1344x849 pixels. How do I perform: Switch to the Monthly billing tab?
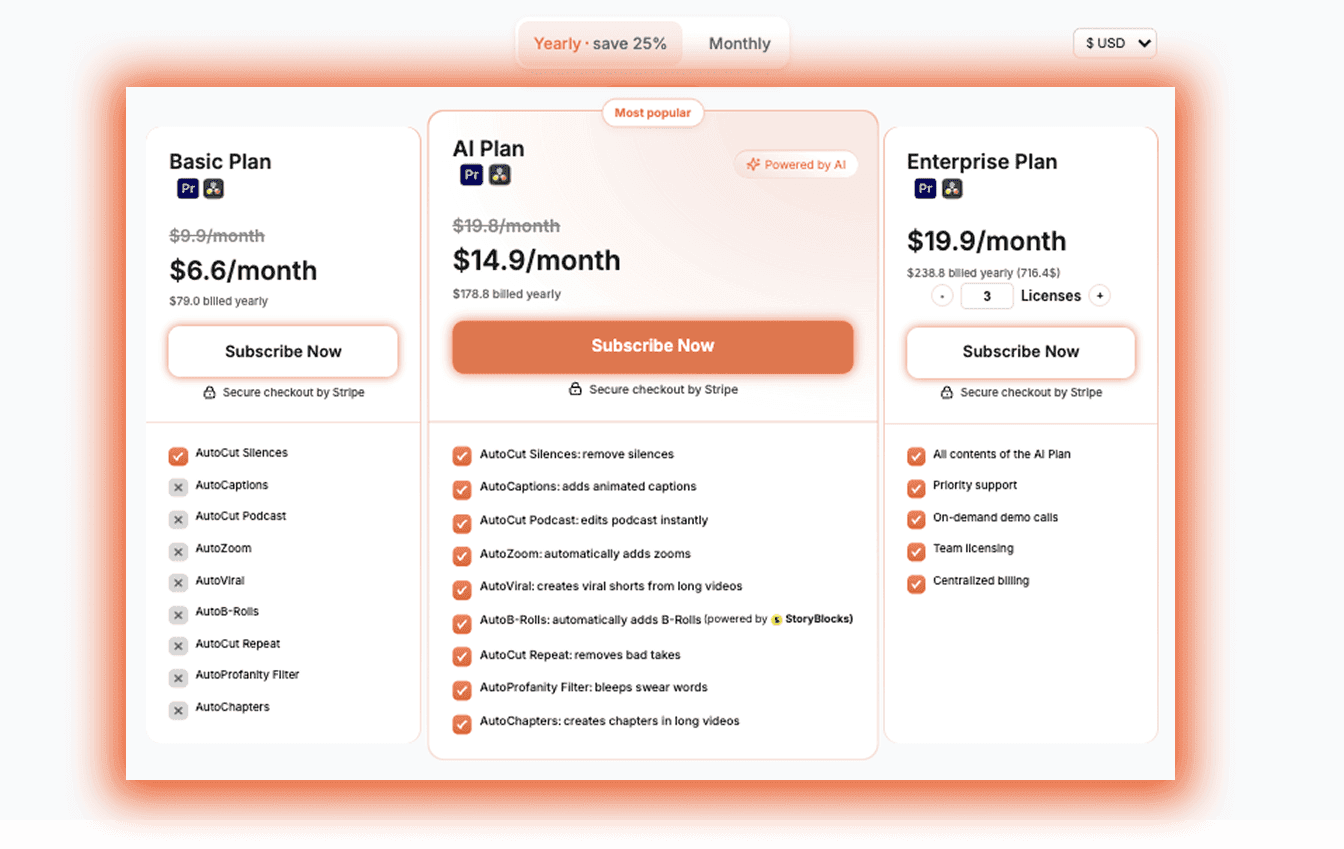[739, 43]
